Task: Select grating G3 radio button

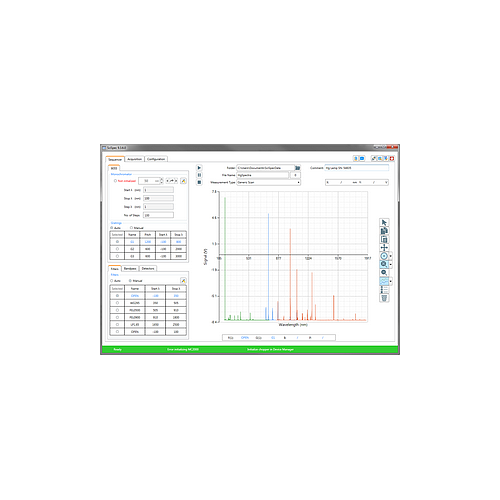Action: click(x=117, y=256)
